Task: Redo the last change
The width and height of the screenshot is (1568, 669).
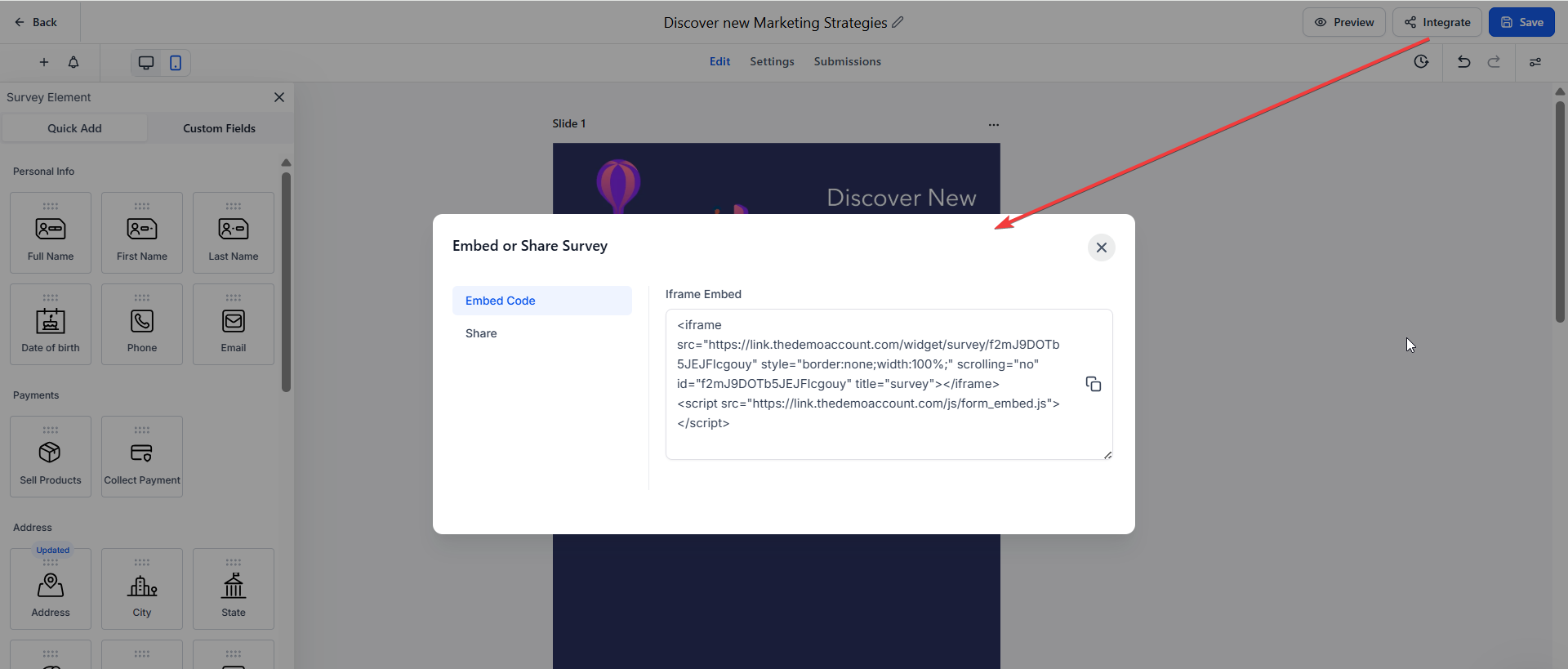Action: tap(1494, 62)
